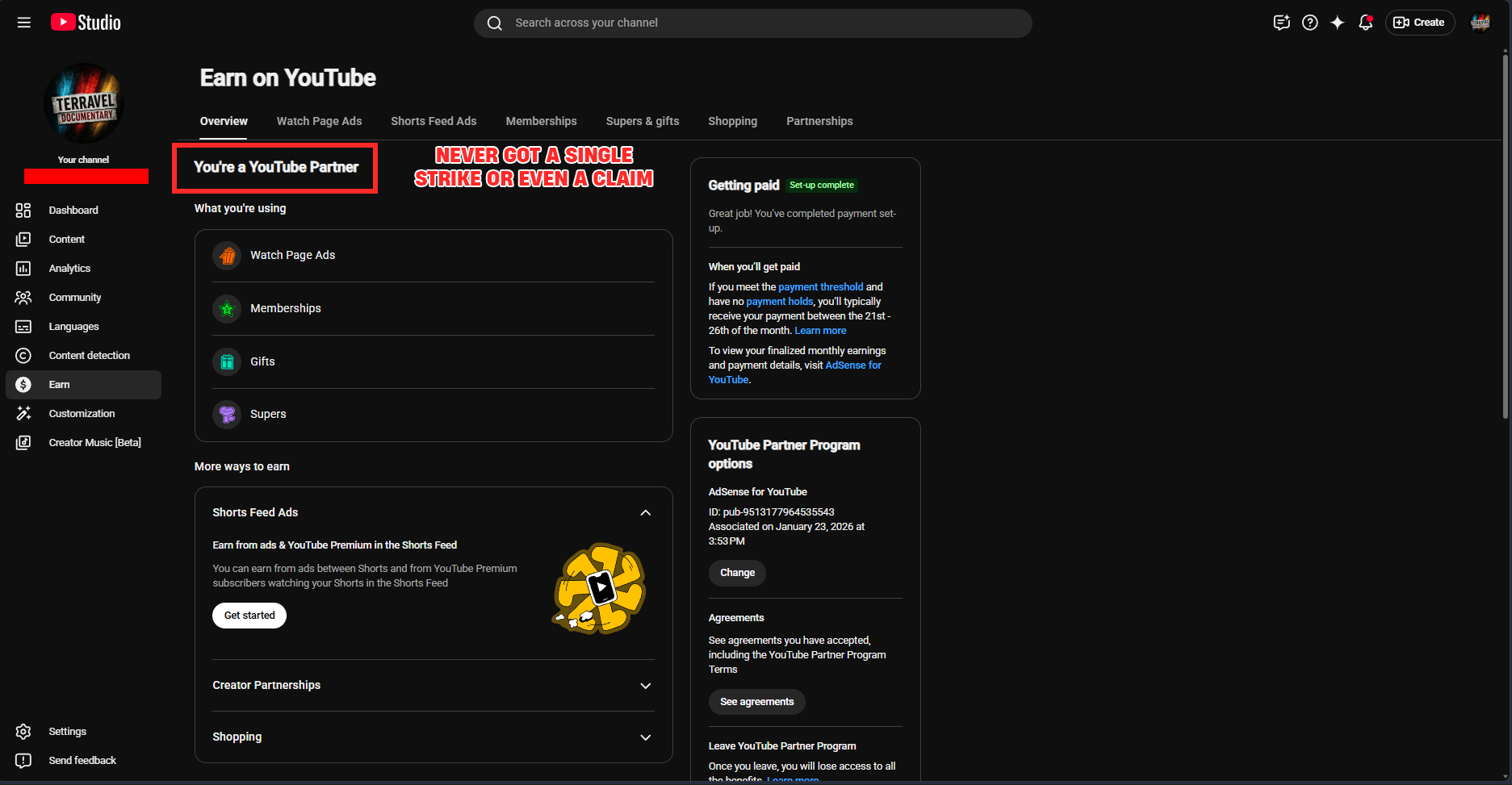The width and height of the screenshot is (1512, 785).
Task: Click the Community sidebar icon
Action: [23, 298]
